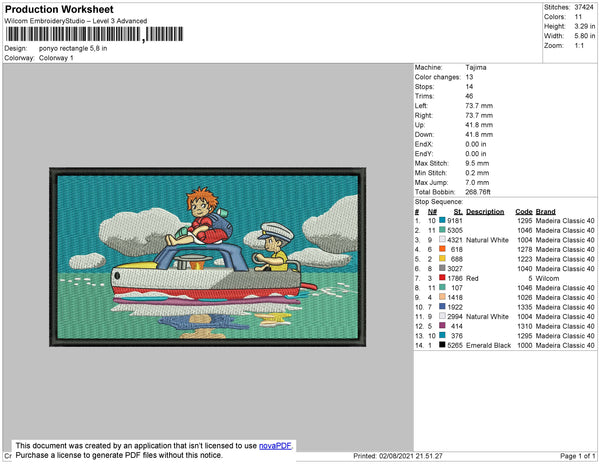Viewport: 600px width, 464px height.
Task: Select the Max Stitch value '9.5 mm'
Action: tap(477, 163)
